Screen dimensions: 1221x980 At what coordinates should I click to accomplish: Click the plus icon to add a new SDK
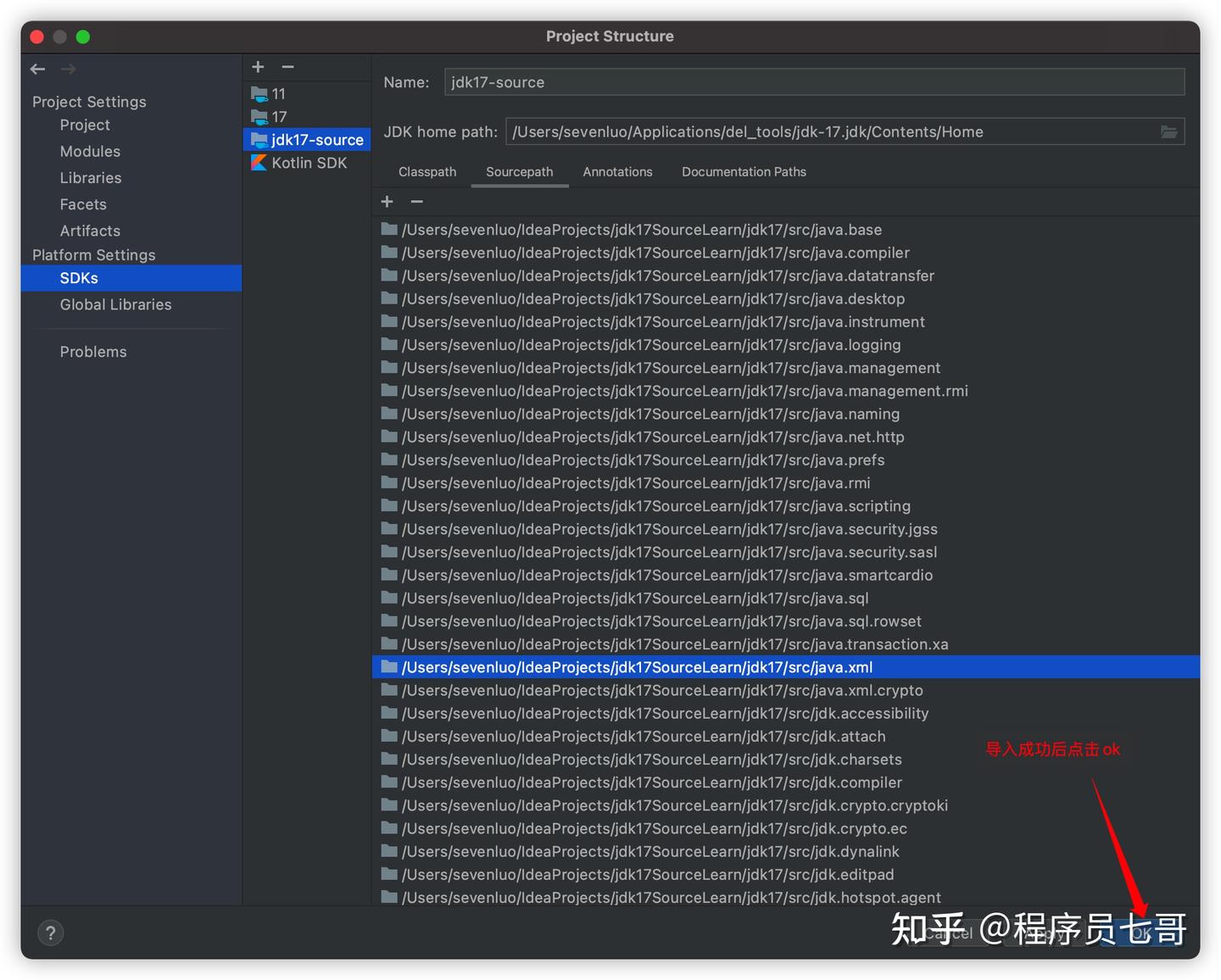click(258, 66)
